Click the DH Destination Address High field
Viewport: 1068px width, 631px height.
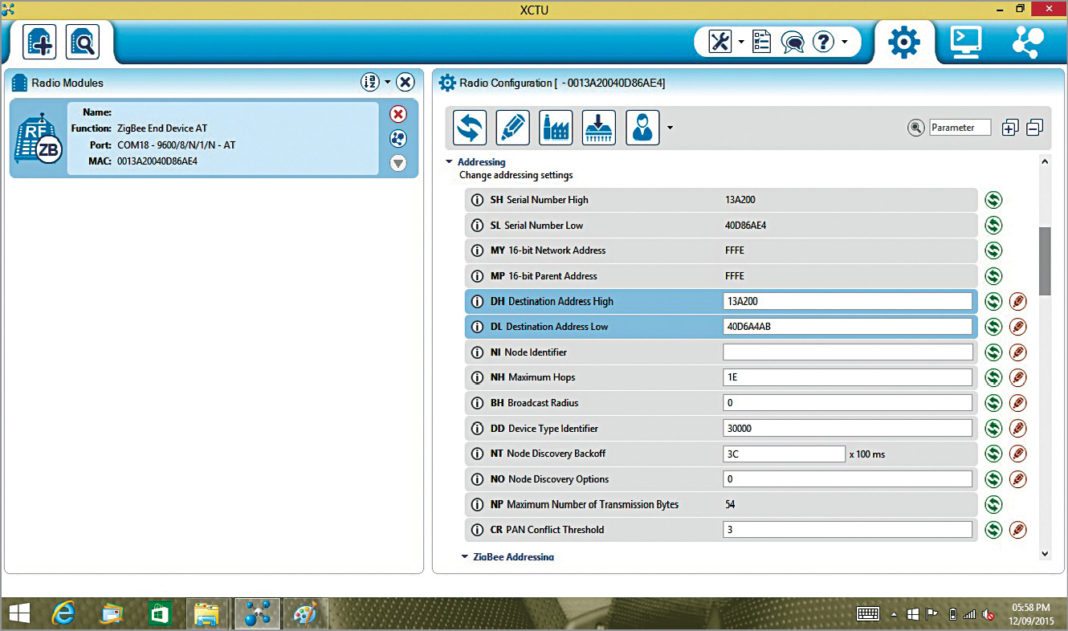coord(847,301)
